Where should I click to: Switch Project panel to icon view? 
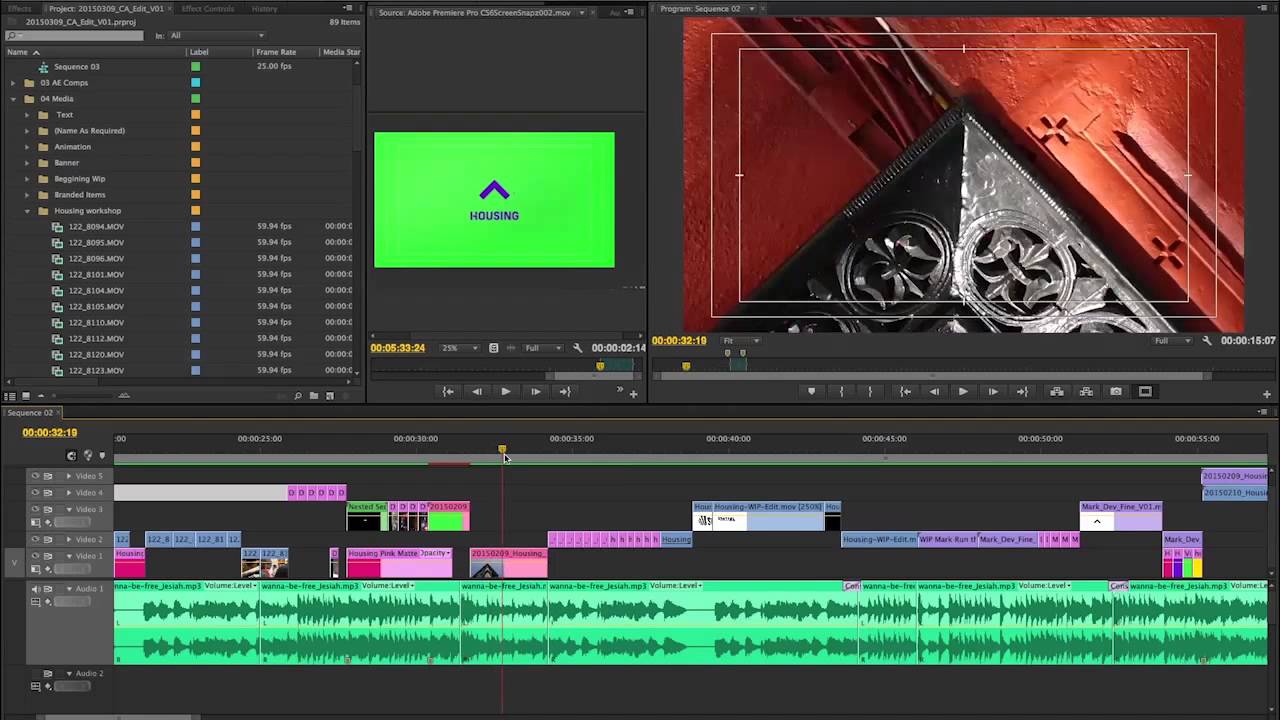click(x=26, y=396)
